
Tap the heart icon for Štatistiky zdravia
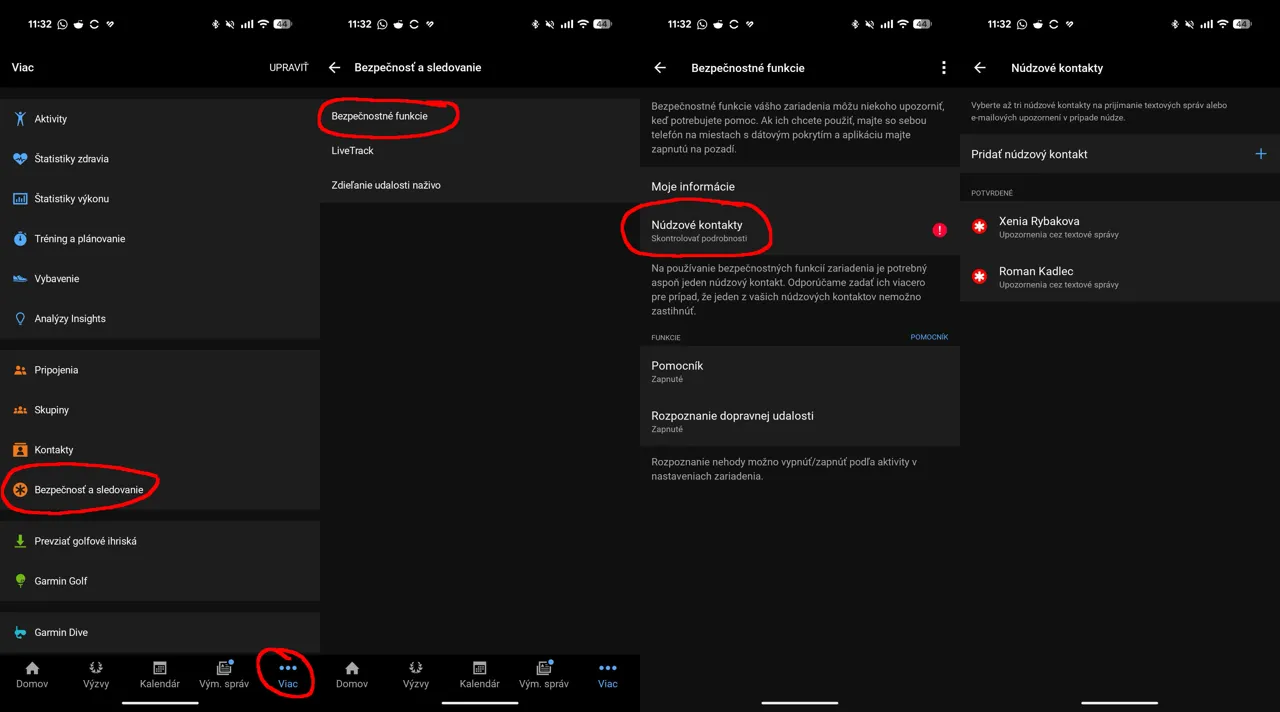point(20,159)
